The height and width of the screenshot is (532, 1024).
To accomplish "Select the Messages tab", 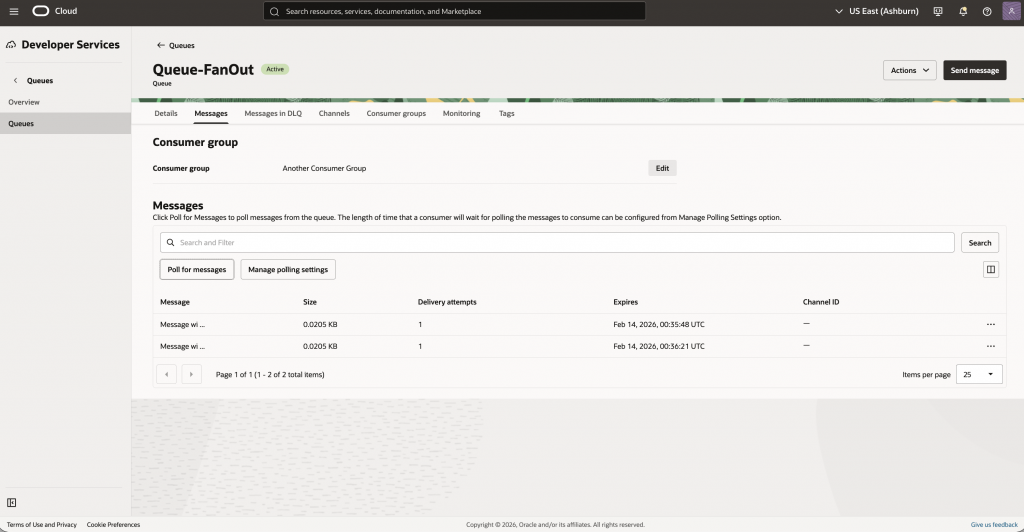I will tap(211, 113).
